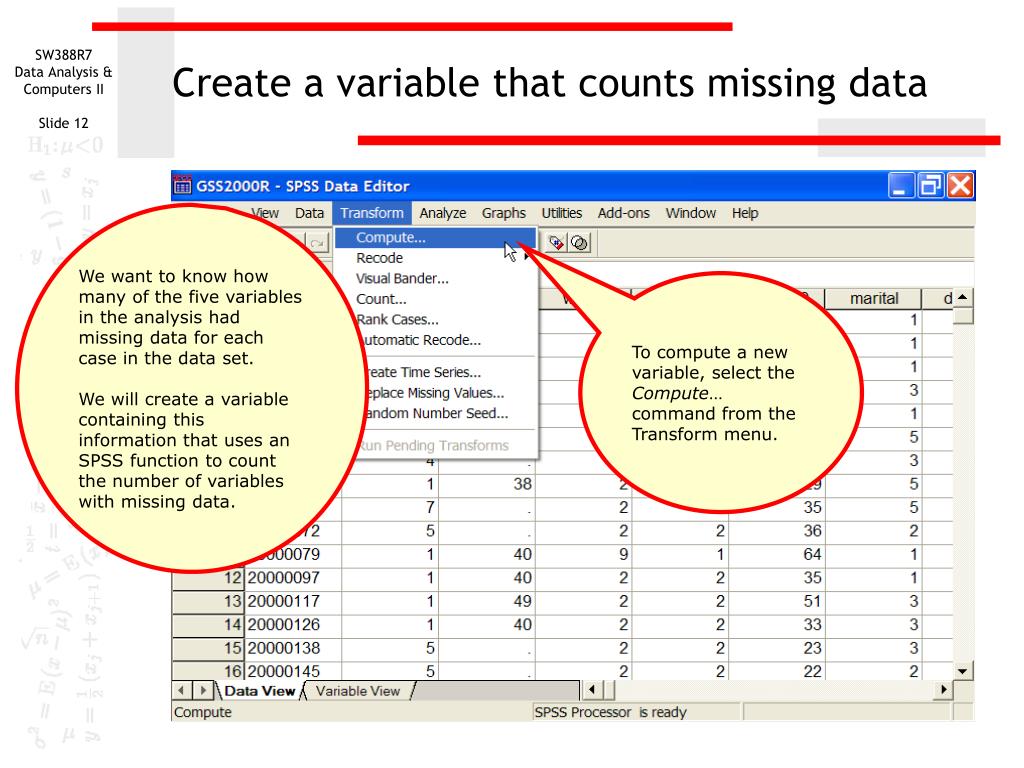Viewport: 1024px width, 768px height.
Task: Open the View menu
Action: click(265, 213)
